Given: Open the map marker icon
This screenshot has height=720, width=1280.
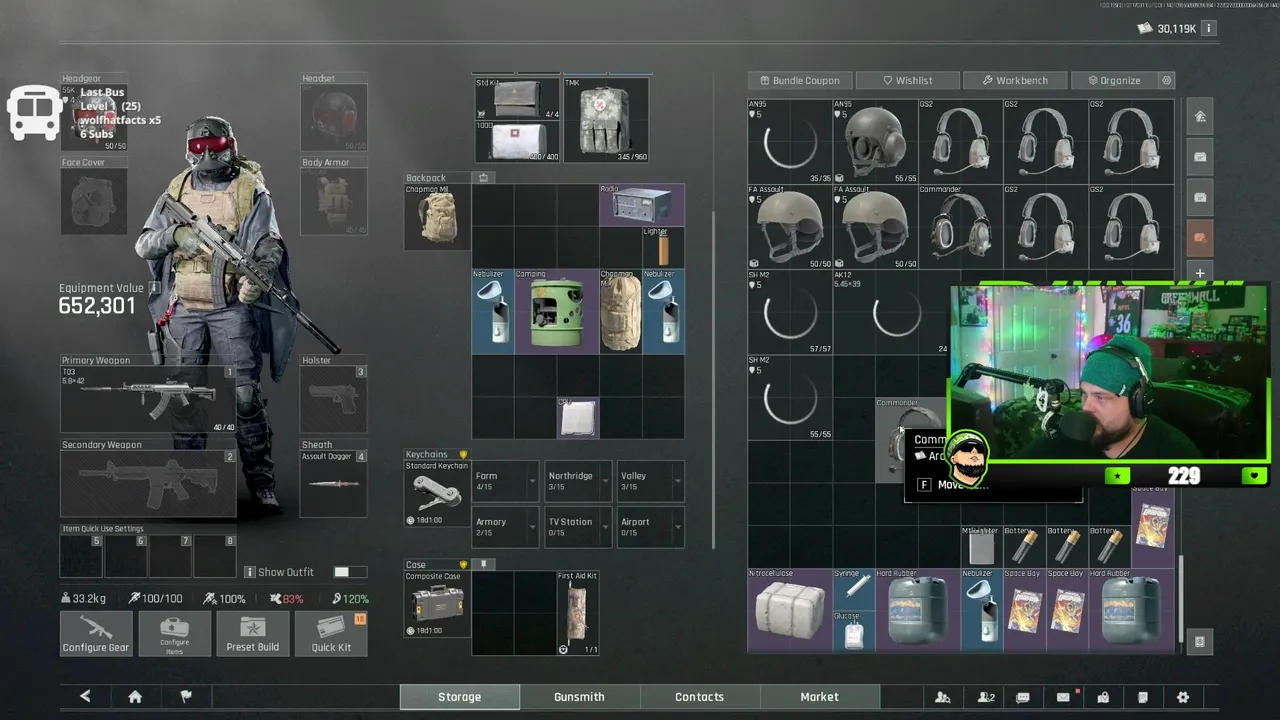Looking at the screenshot, I should (x=1103, y=697).
